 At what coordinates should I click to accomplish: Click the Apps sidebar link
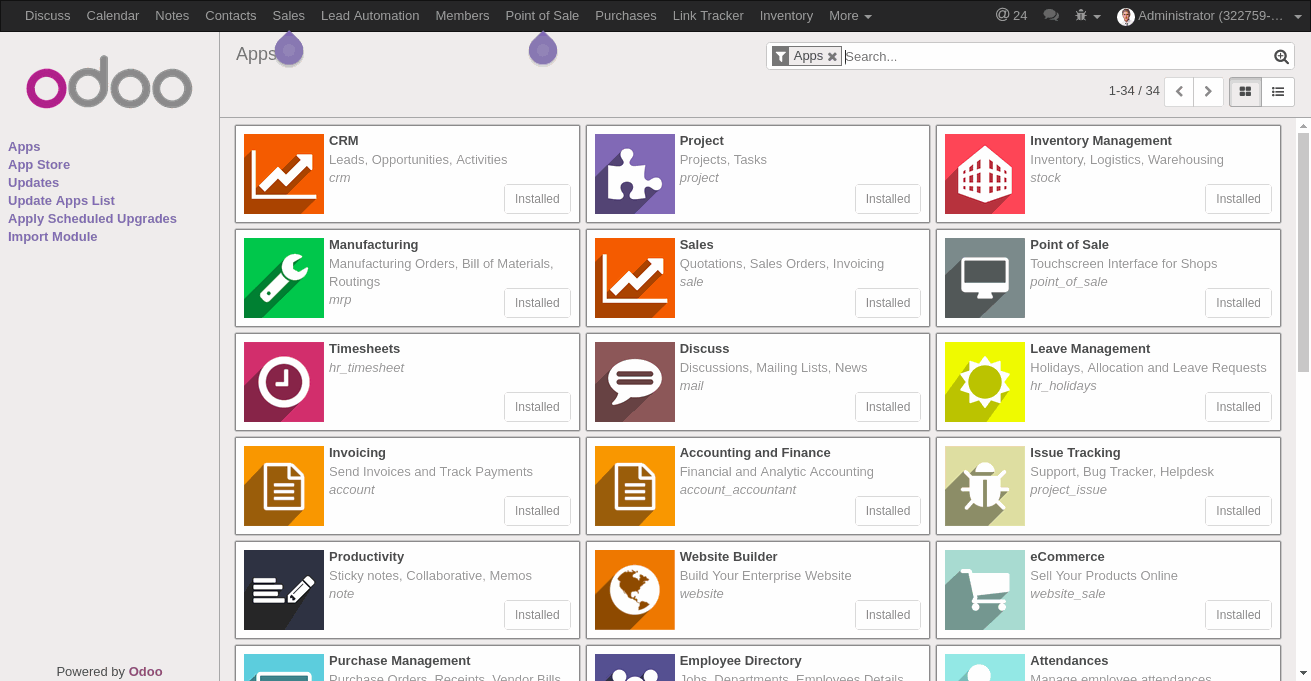coord(24,147)
